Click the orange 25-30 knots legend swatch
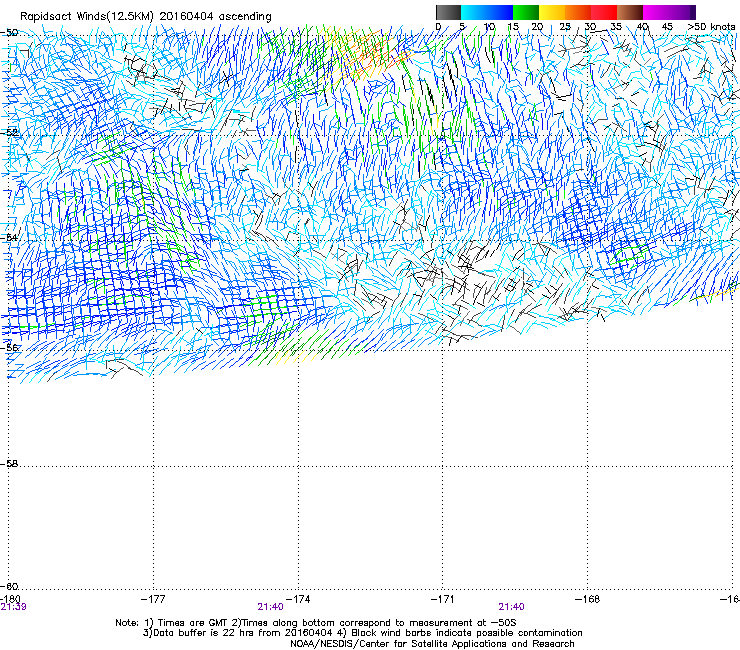 [578, 12]
